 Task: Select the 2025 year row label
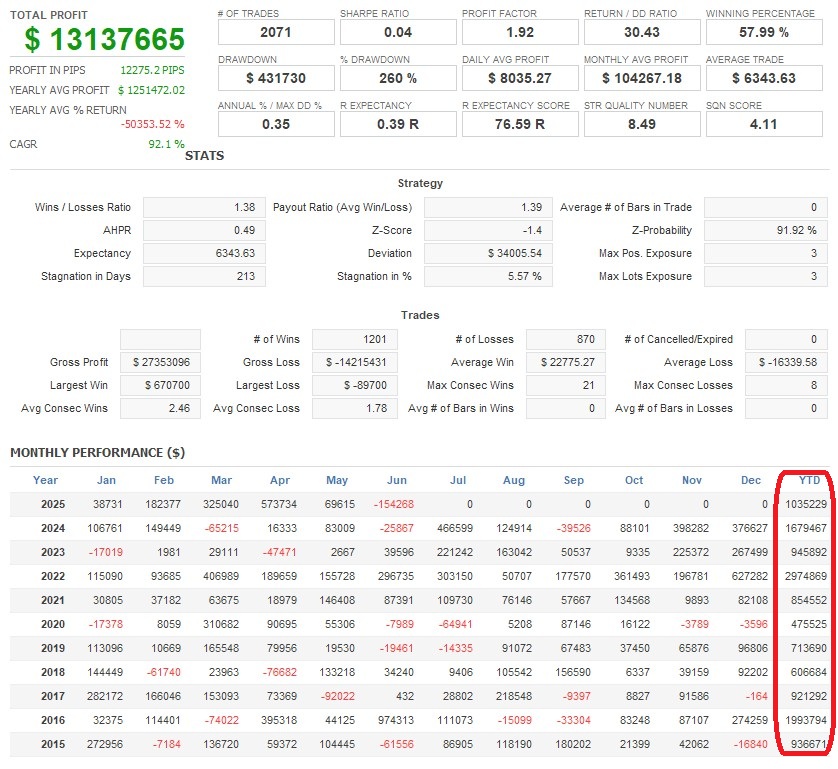pos(53,504)
